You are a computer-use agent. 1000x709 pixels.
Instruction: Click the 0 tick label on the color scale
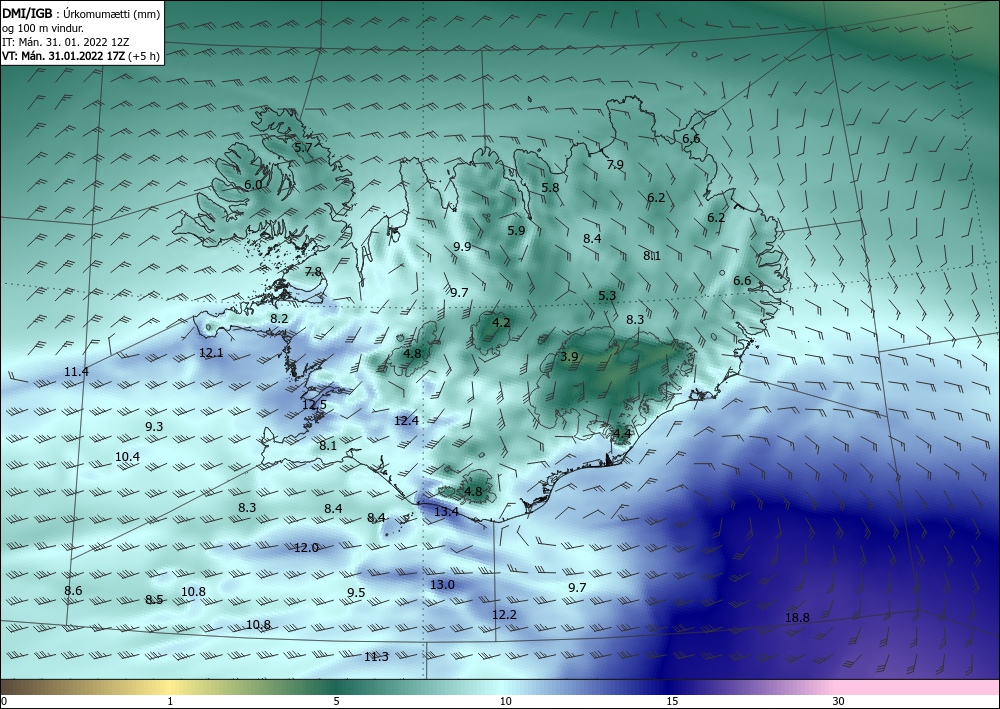(x=4, y=702)
